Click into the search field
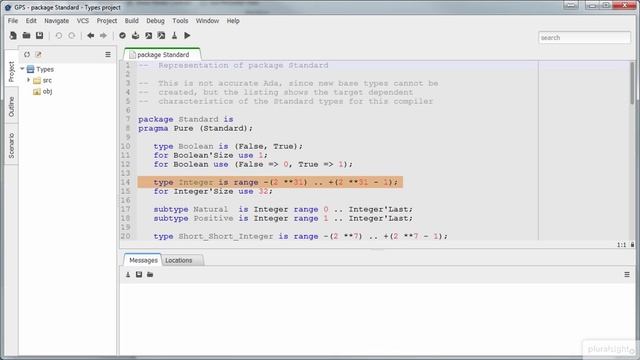The height and width of the screenshot is (360, 640). (584, 38)
